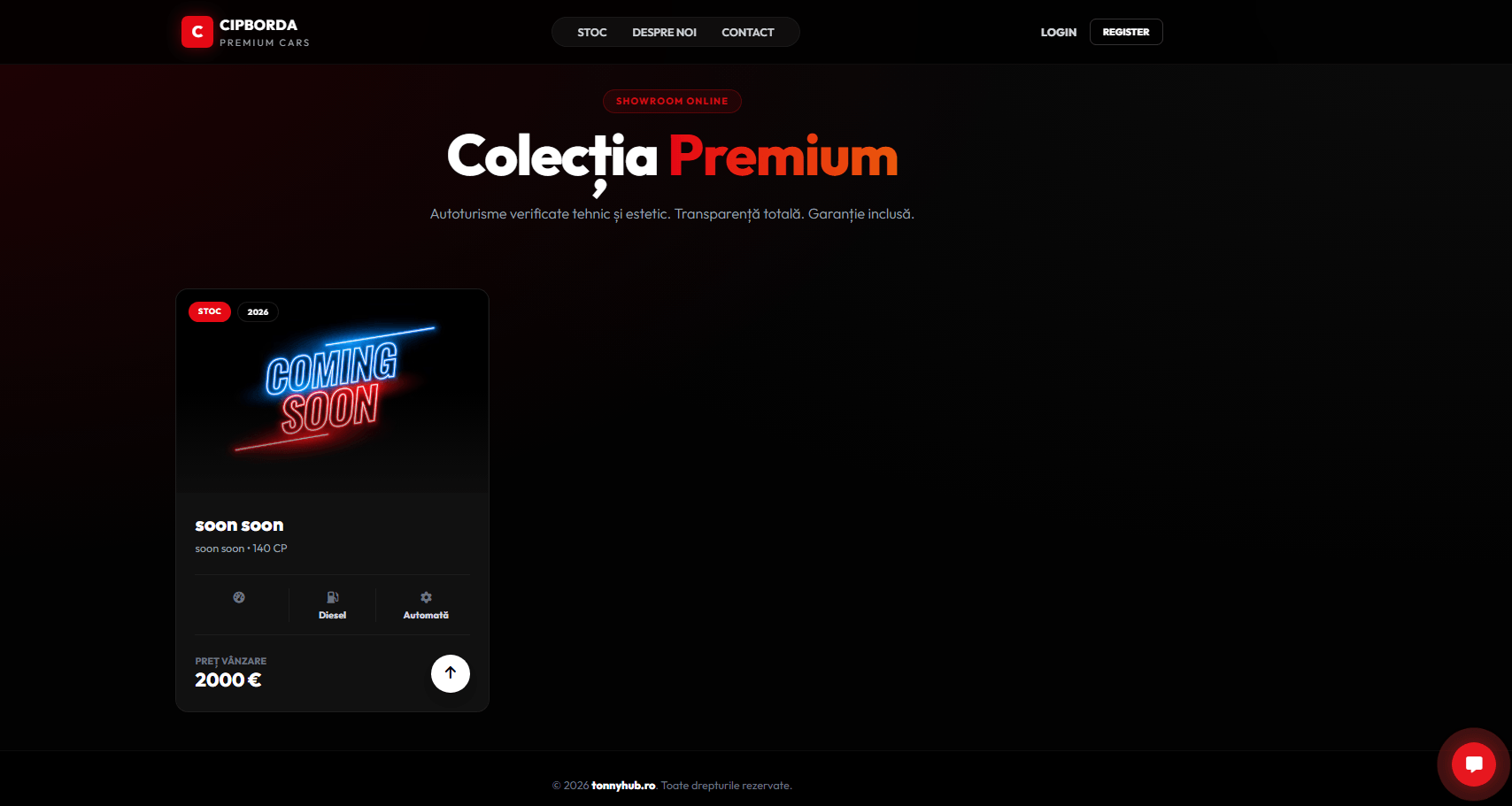The height and width of the screenshot is (806, 1512).
Task: Go to DESPRE NOI page
Action: (x=664, y=32)
